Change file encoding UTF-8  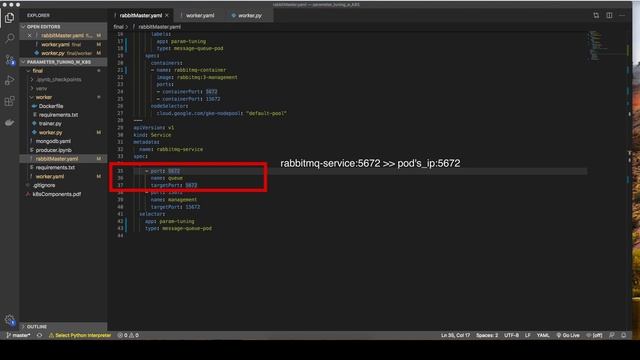click(511, 335)
